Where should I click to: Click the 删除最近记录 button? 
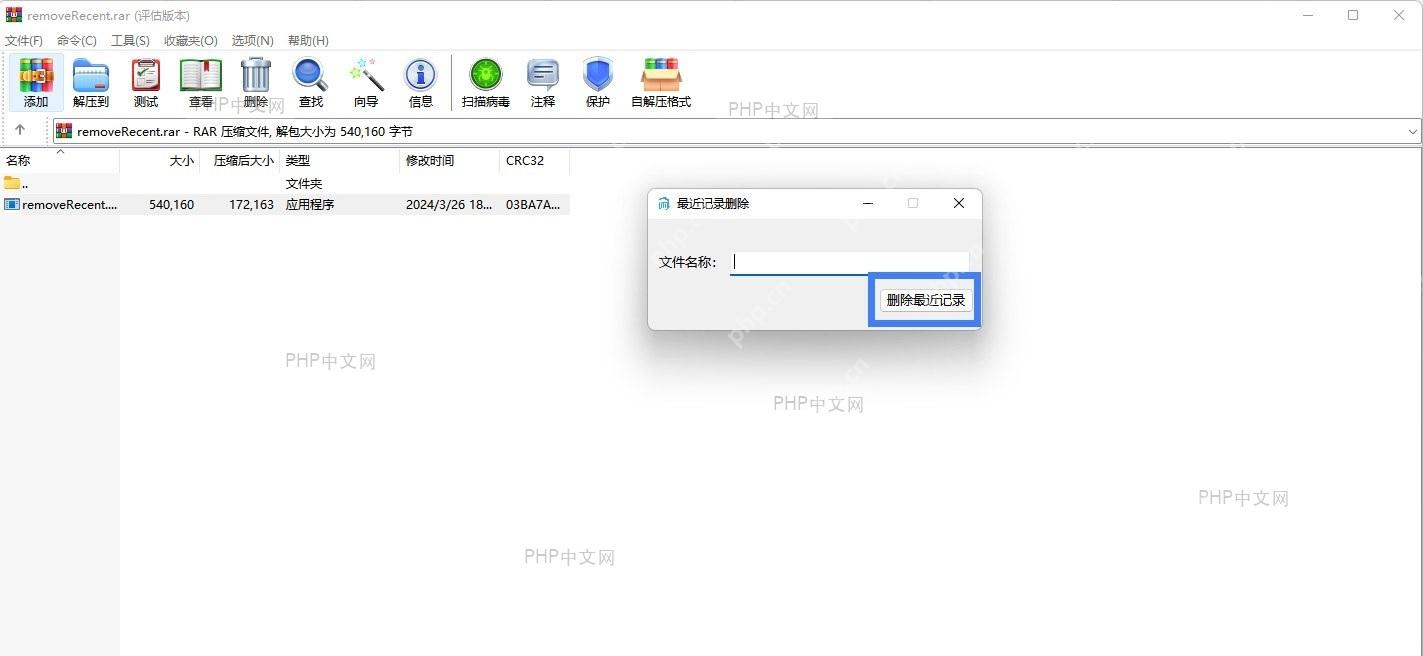pyautogui.click(x=926, y=300)
